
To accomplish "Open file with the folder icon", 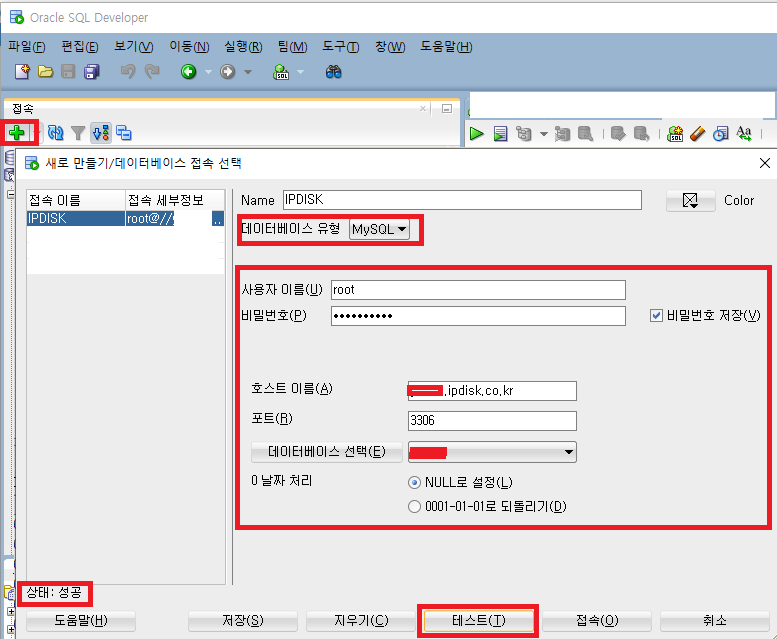I will pyautogui.click(x=45, y=72).
